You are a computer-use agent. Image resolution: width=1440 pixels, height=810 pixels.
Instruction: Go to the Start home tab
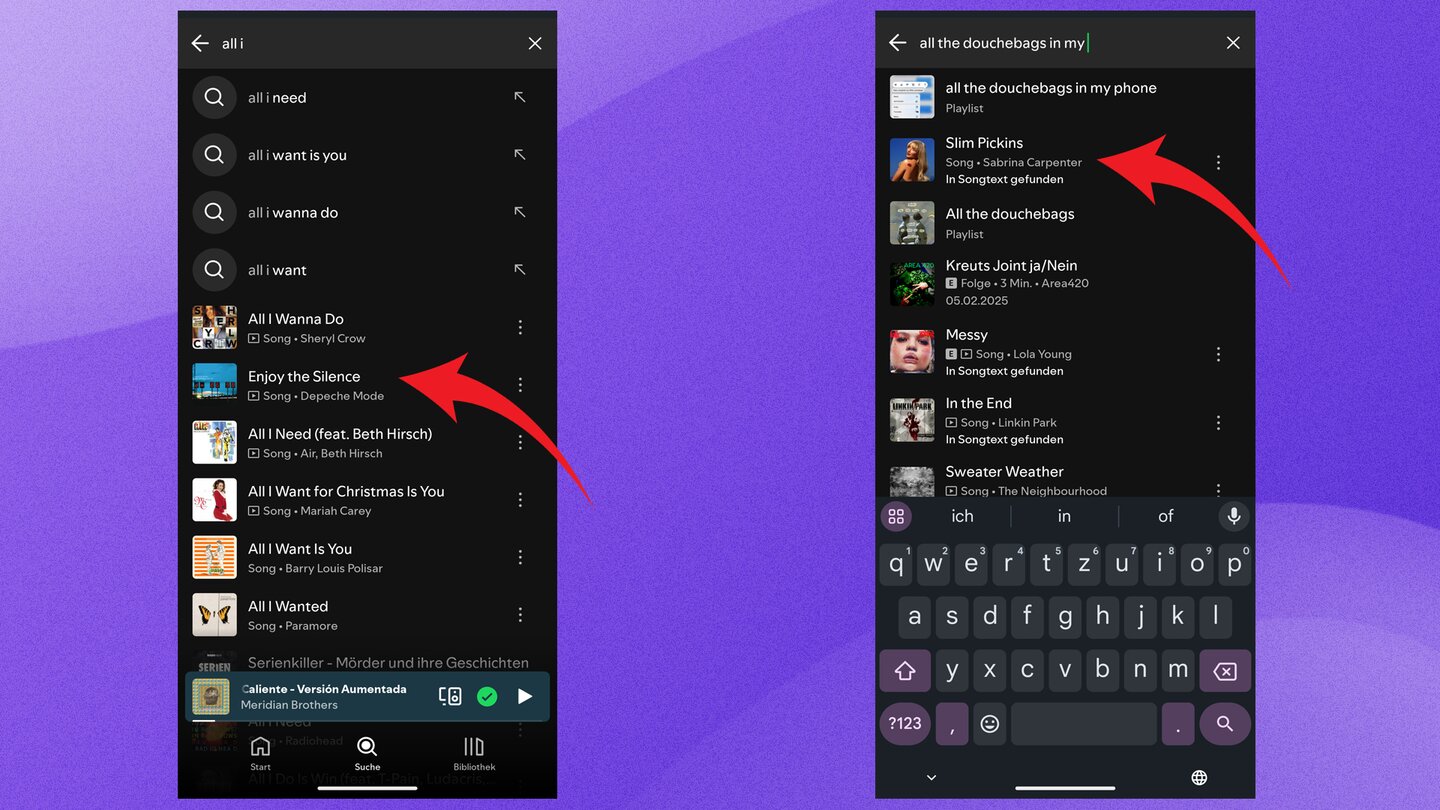pyautogui.click(x=260, y=753)
